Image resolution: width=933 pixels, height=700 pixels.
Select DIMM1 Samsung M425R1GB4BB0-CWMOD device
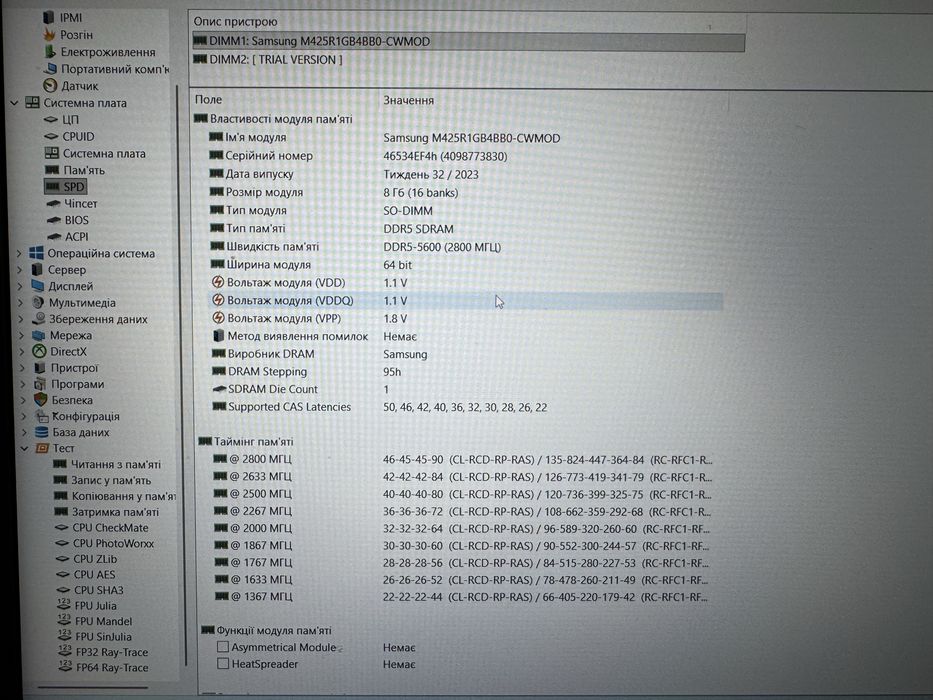point(468,42)
